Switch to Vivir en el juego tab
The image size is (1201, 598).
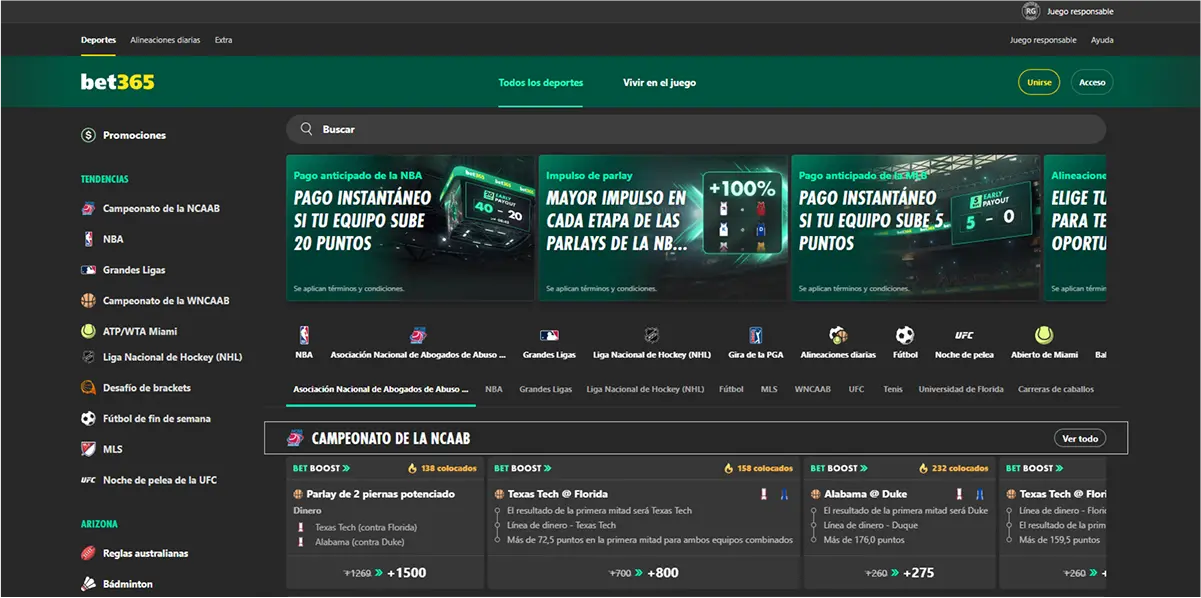(659, 82)
